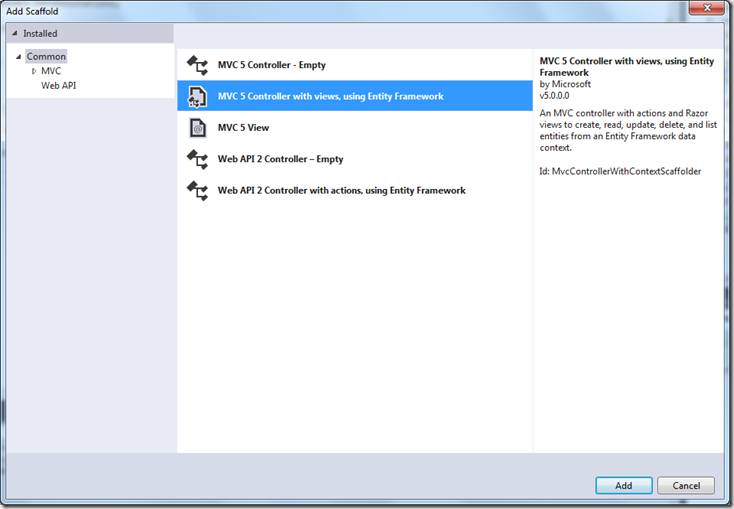Click the Web API 2 Controller – Empty icon

click(x=197, y=159)
